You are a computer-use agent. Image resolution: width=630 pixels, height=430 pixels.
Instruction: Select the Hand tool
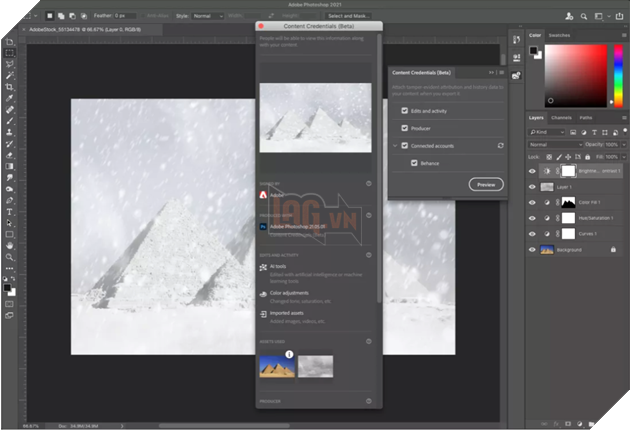click(10, 246)
